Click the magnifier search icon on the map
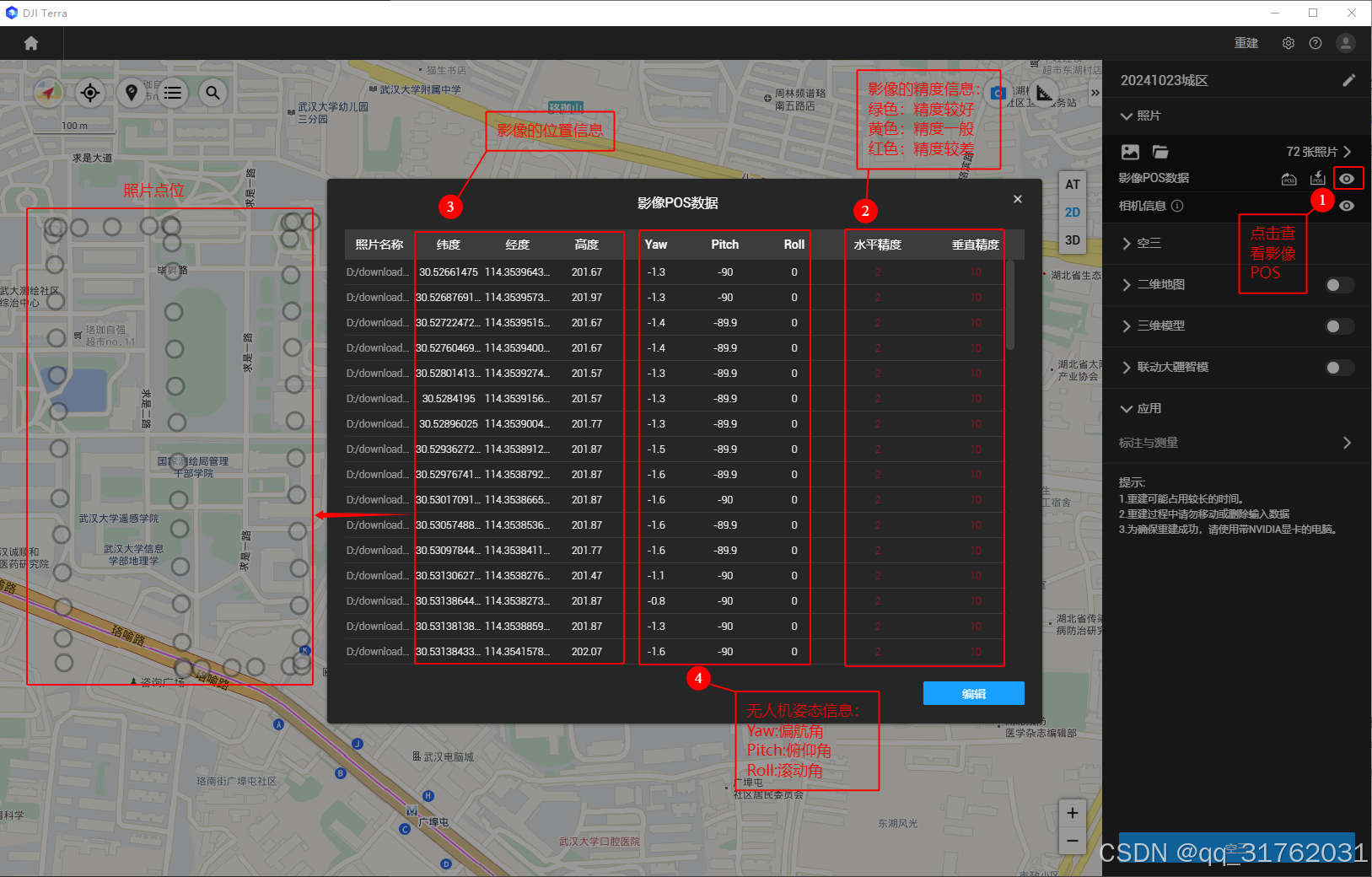This screenshot has height=877, width=1372. point(213,92)
